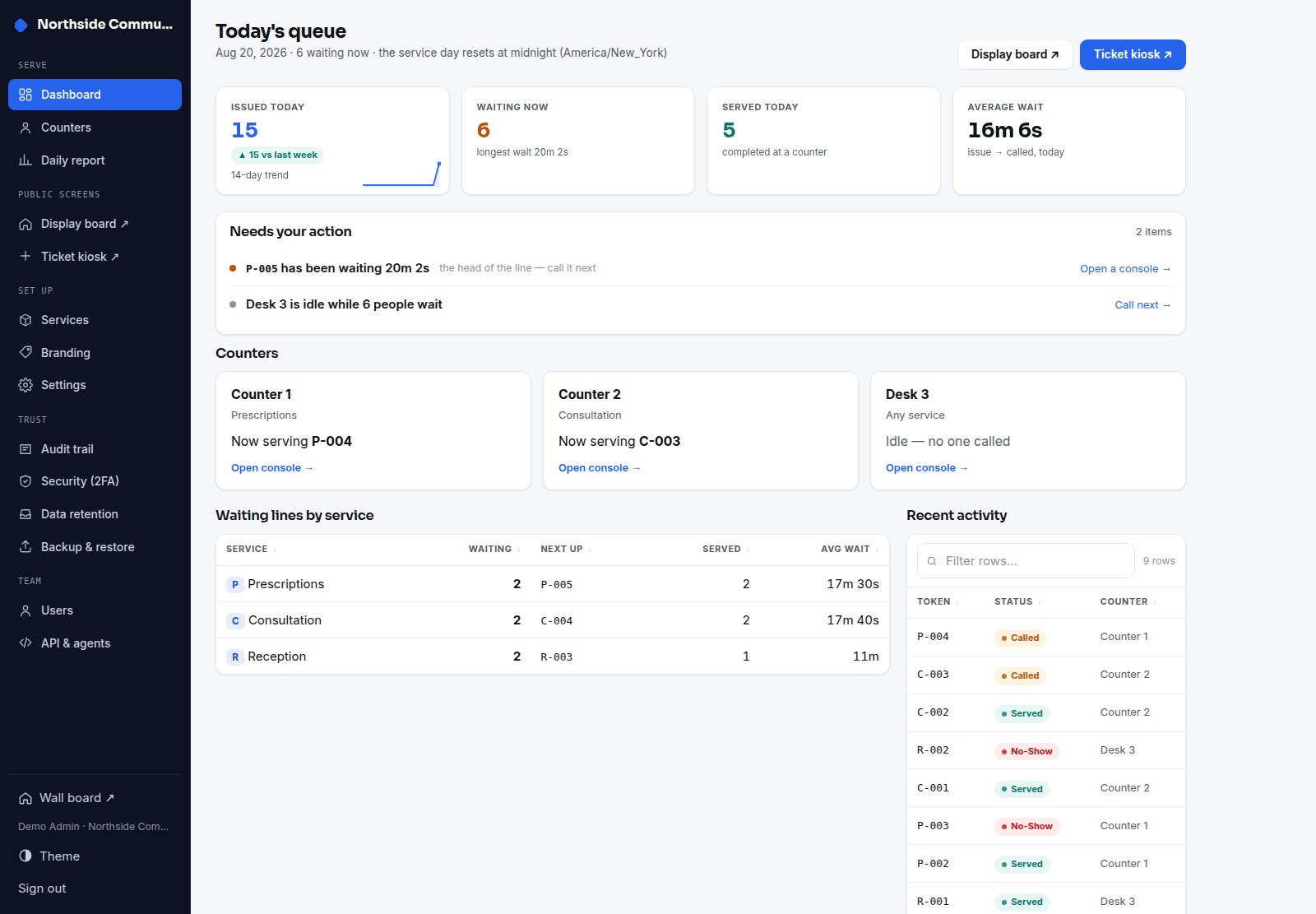Sort waiting lines by WAITING column
This screenshot has width=1316, height=914.
click(494, 549)
